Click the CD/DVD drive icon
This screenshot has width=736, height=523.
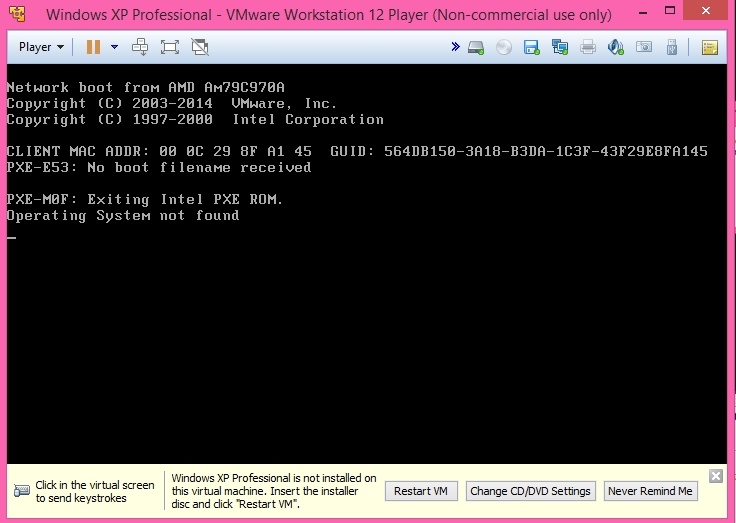coord(504,47)
